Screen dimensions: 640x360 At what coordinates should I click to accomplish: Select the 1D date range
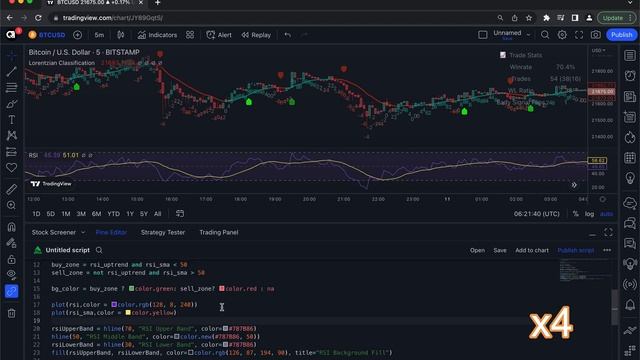(36, 214)
